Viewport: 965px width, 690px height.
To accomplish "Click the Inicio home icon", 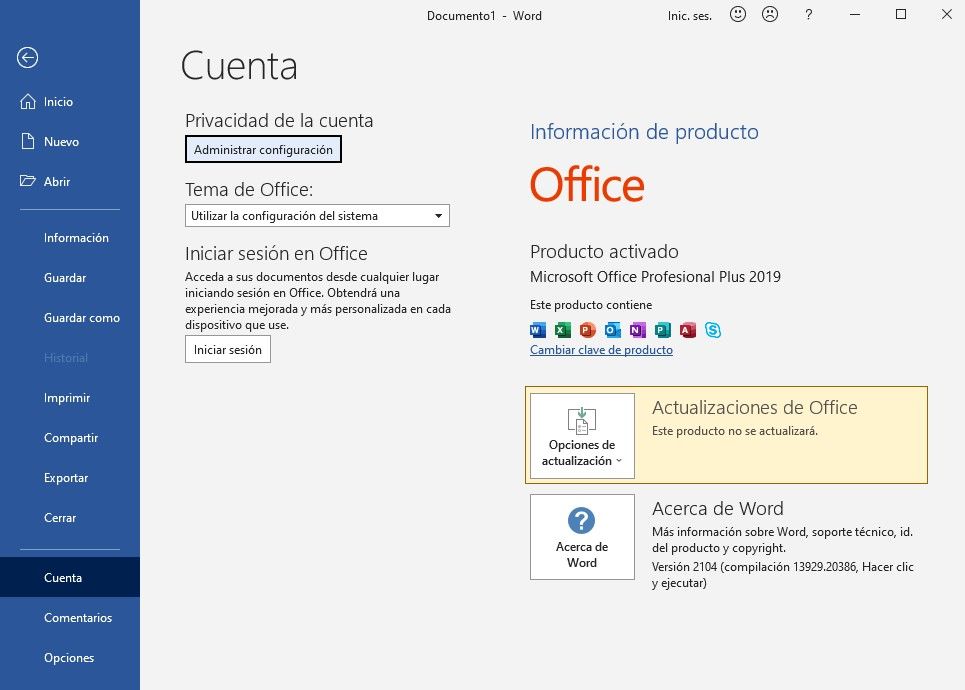I will point(28,102).
